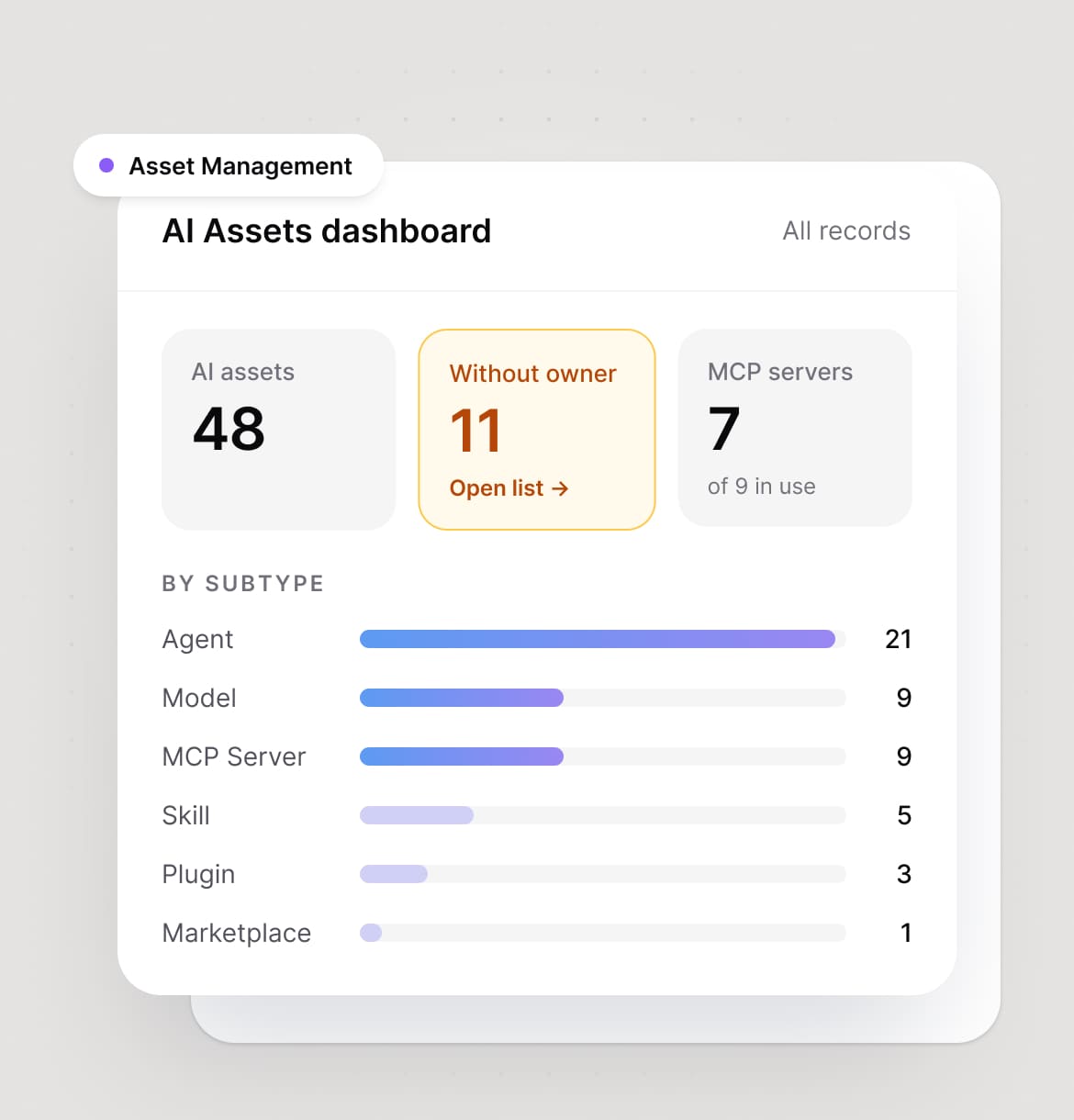The height and width of the screenshot is (1120, 1074).
Task: Select the Skill subtype label
Action: [x=186, y=815]
